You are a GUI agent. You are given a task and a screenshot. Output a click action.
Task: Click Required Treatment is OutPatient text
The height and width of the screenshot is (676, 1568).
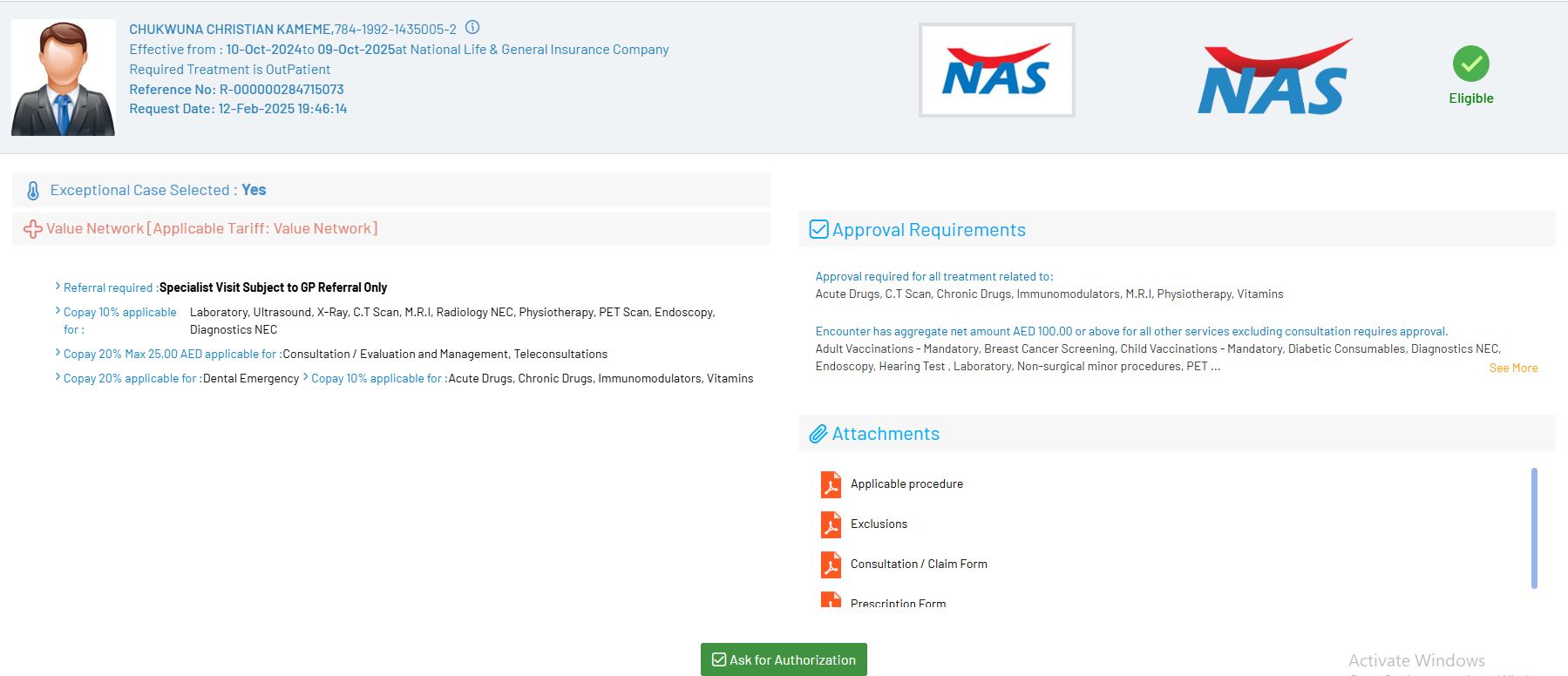[x=230, y=70]
